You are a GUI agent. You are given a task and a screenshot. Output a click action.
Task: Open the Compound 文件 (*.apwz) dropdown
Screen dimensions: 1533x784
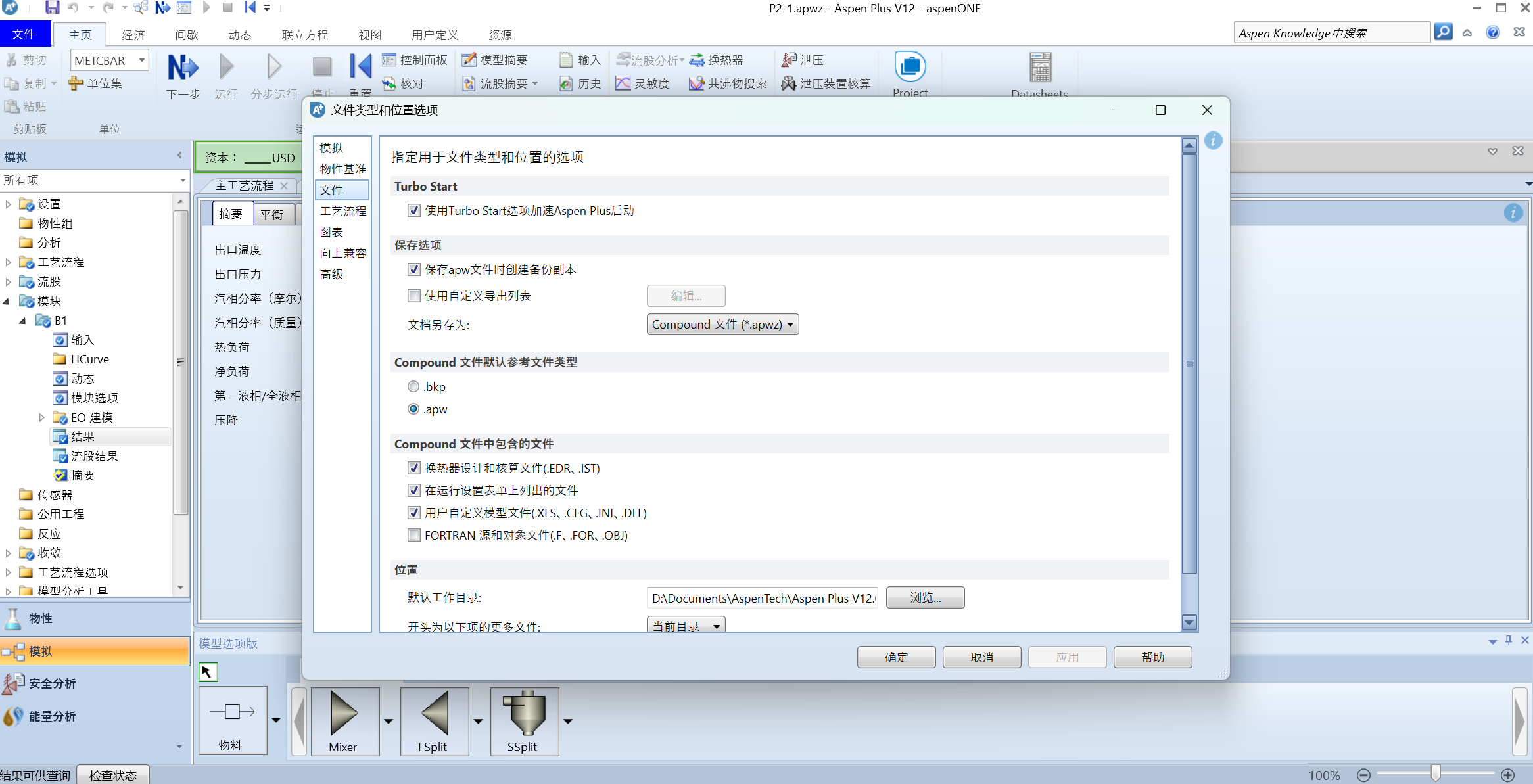722,325
